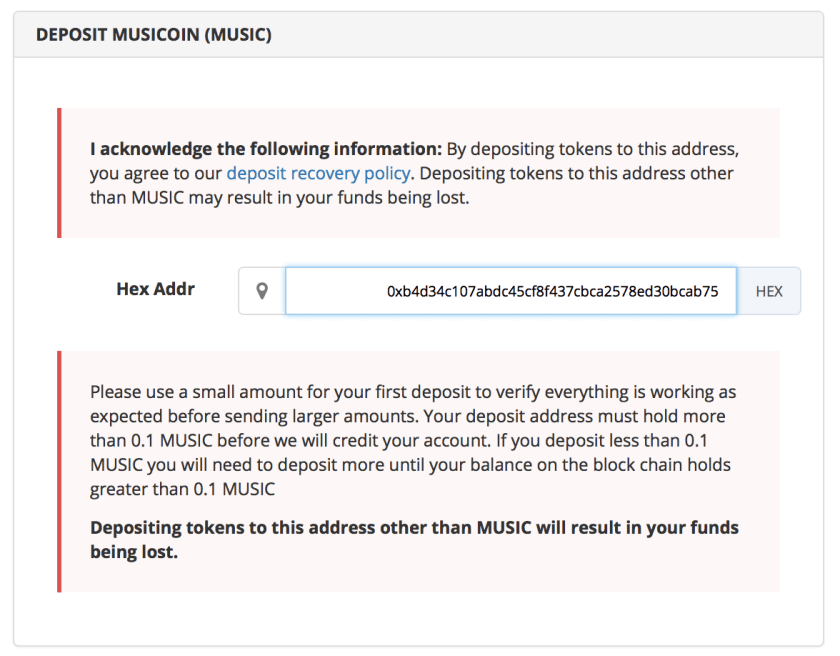This screenshot has width=840, height=656.
Task: Click the 0xb4d34c deposit address text
Action: [x=552, y=292]
